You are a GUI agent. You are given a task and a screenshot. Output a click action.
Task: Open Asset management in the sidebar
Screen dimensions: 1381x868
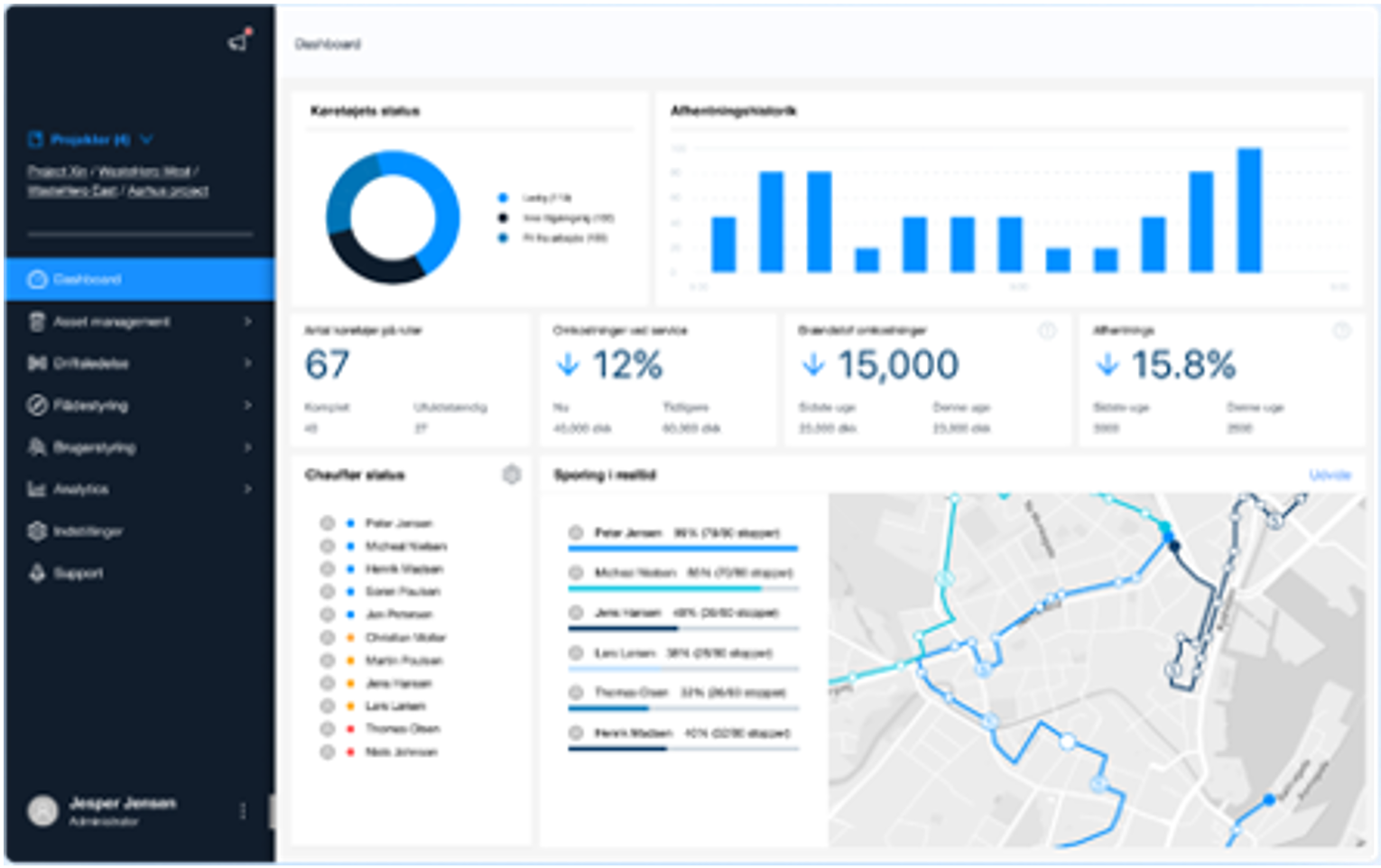coord(140,322)
